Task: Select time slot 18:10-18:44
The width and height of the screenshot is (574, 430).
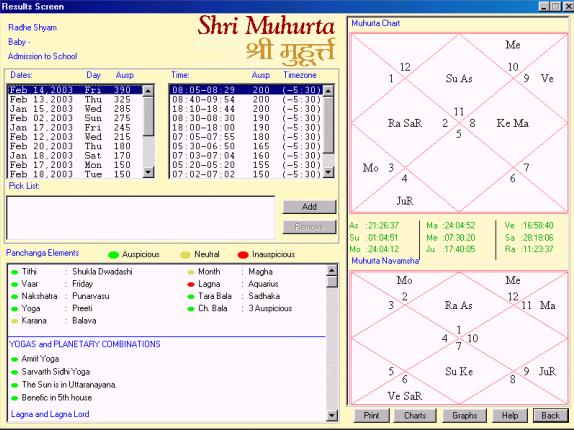Action: pos(246,109)
